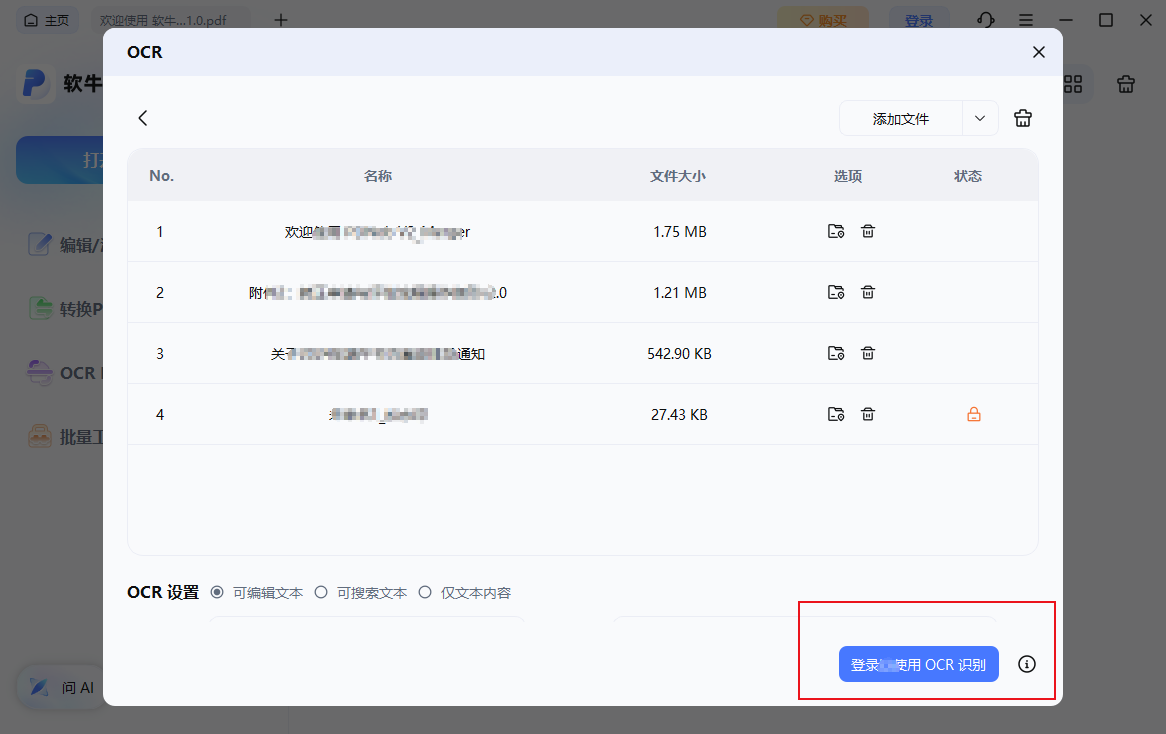
Task: Select file name in row 1
Action: coord(377,232)
